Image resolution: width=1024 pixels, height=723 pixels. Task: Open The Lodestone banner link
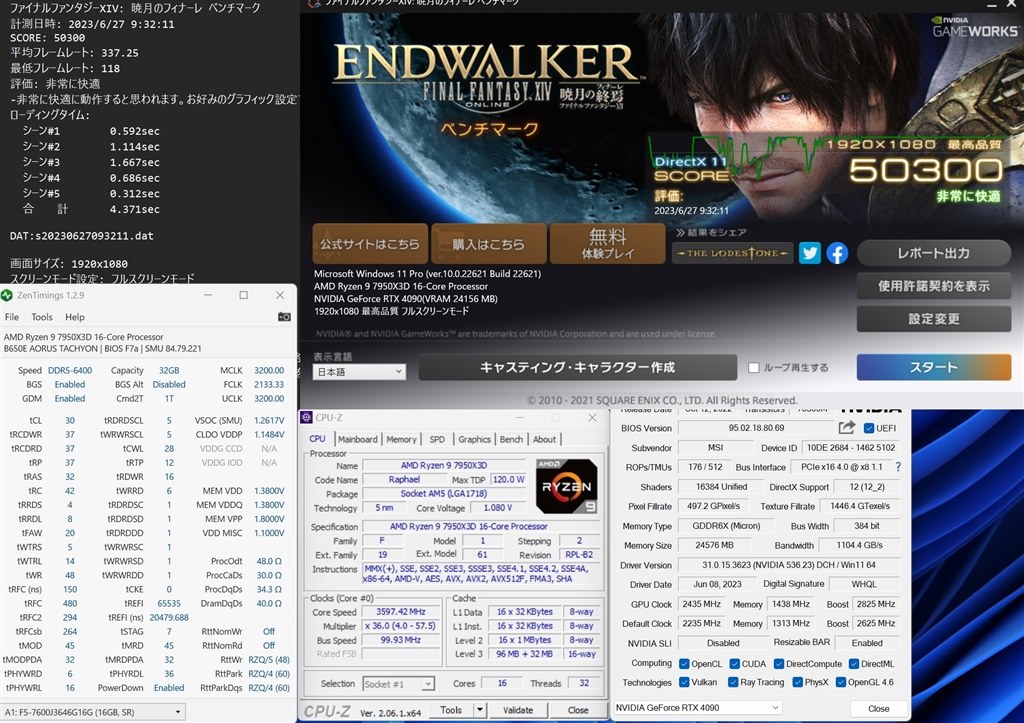click(733, 253)
